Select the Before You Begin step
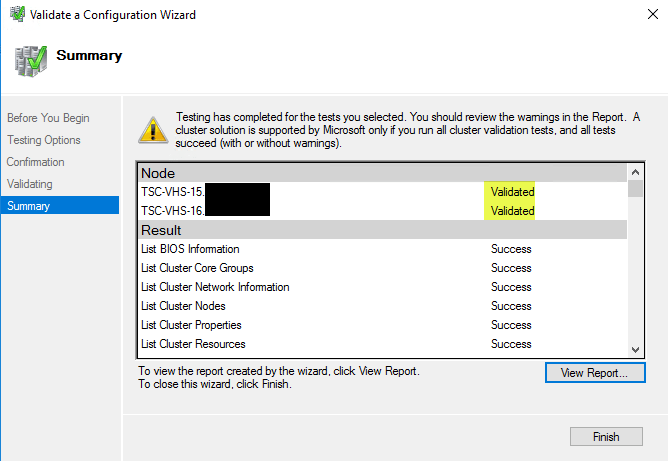Screen dimensions: 668x461 48,118
